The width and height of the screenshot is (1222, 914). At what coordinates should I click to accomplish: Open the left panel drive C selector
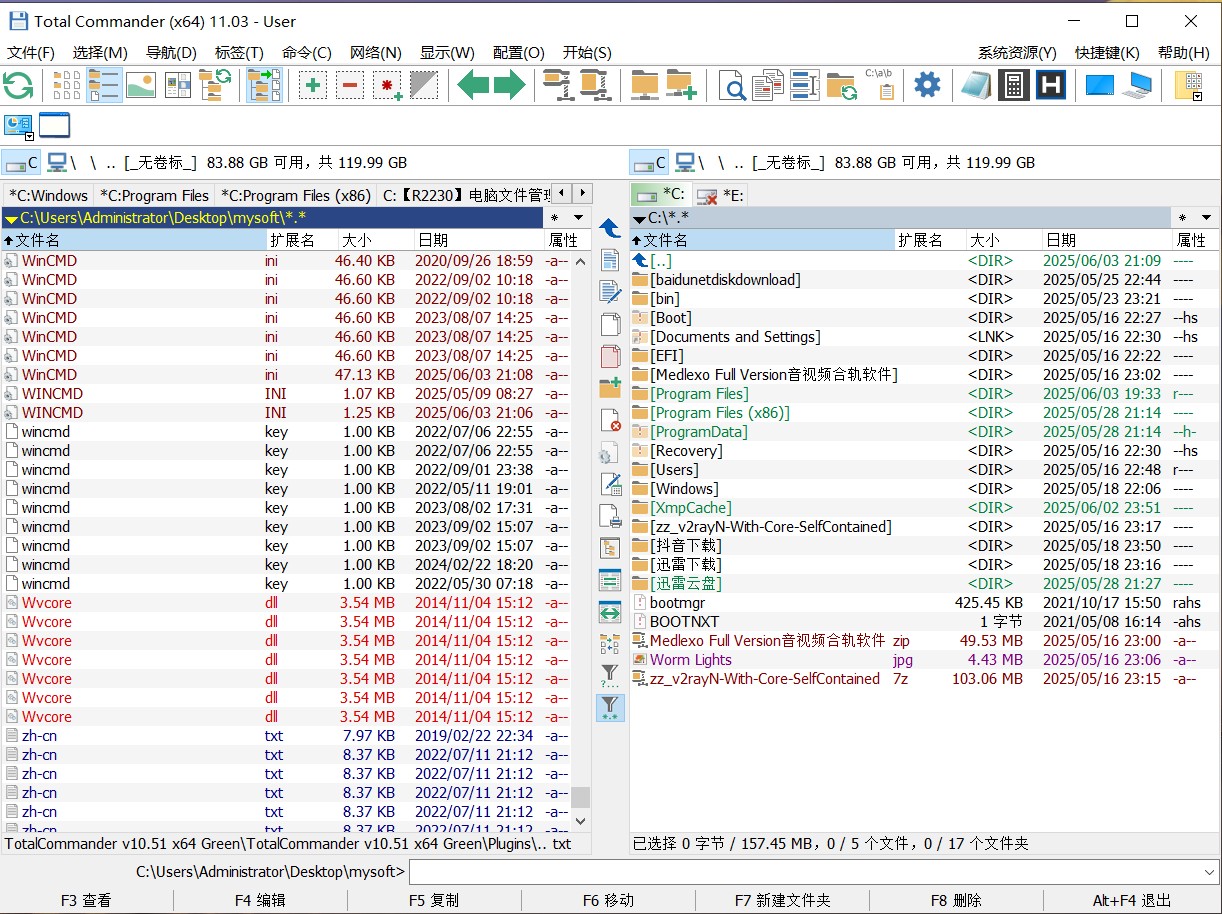[x=21, y=162]
